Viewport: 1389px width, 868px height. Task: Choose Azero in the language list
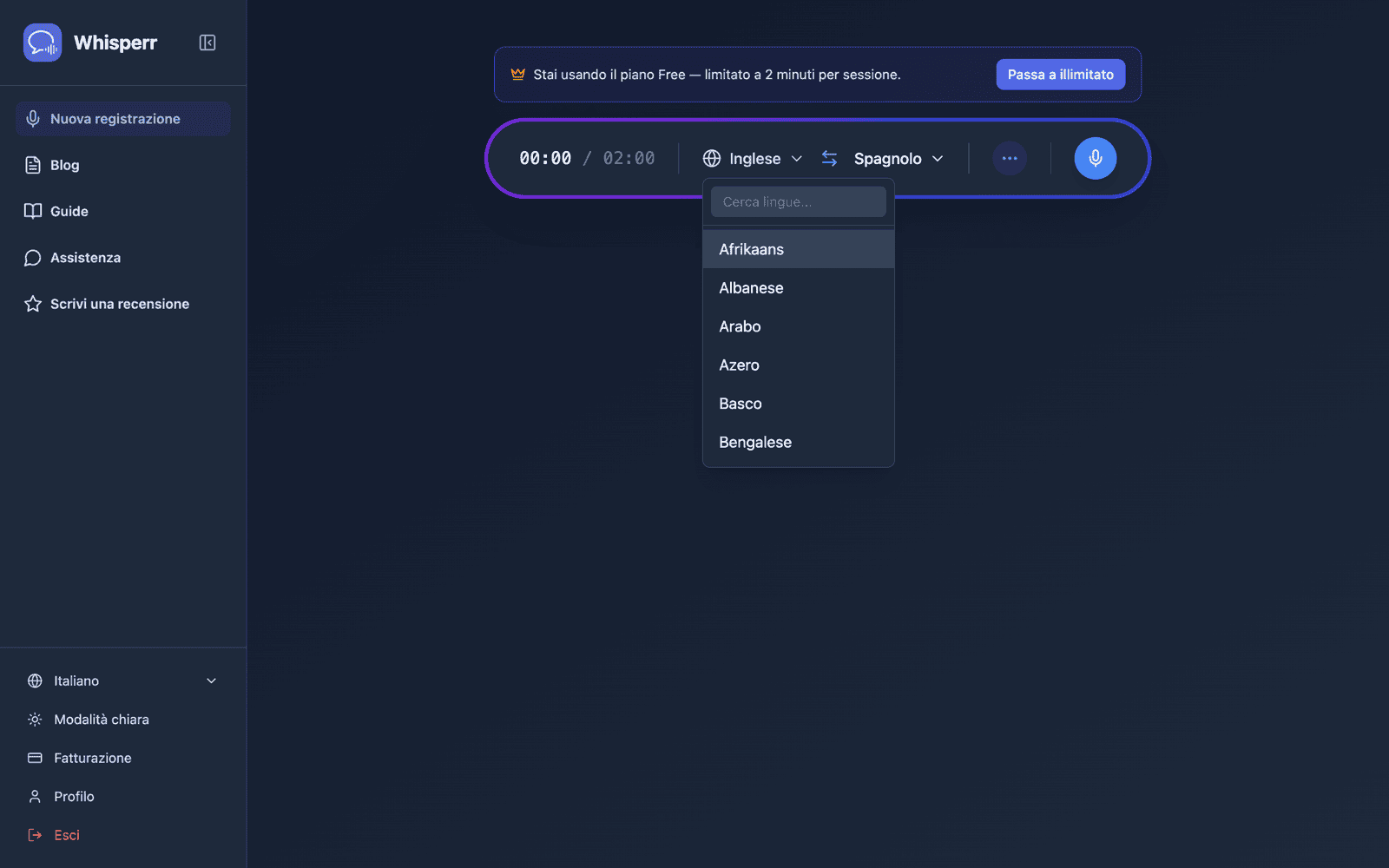pos(799,365)
